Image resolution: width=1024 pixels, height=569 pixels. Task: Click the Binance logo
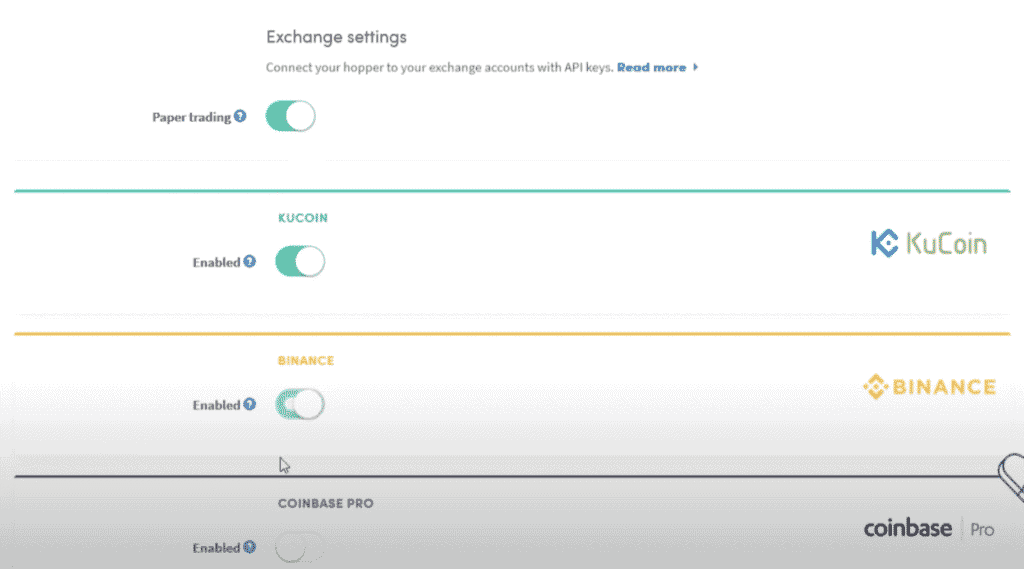coord(929,387)
